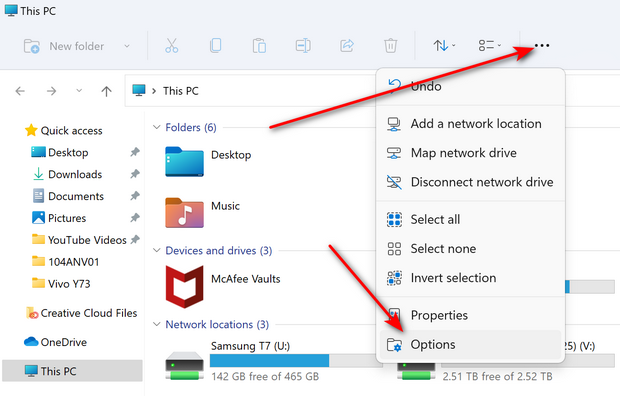
Task: Choose Invert selection from the menu
Action: pos(471,278)
